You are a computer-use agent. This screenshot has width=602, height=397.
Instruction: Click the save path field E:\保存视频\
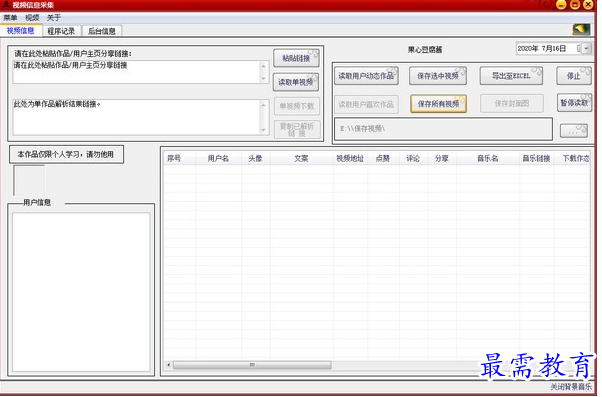443,129
